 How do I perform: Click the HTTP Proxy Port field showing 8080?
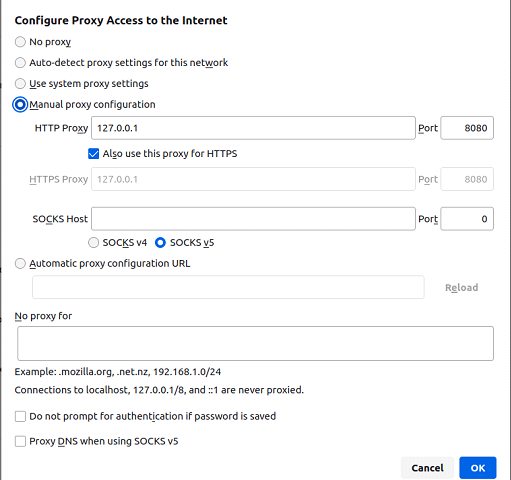467,128
